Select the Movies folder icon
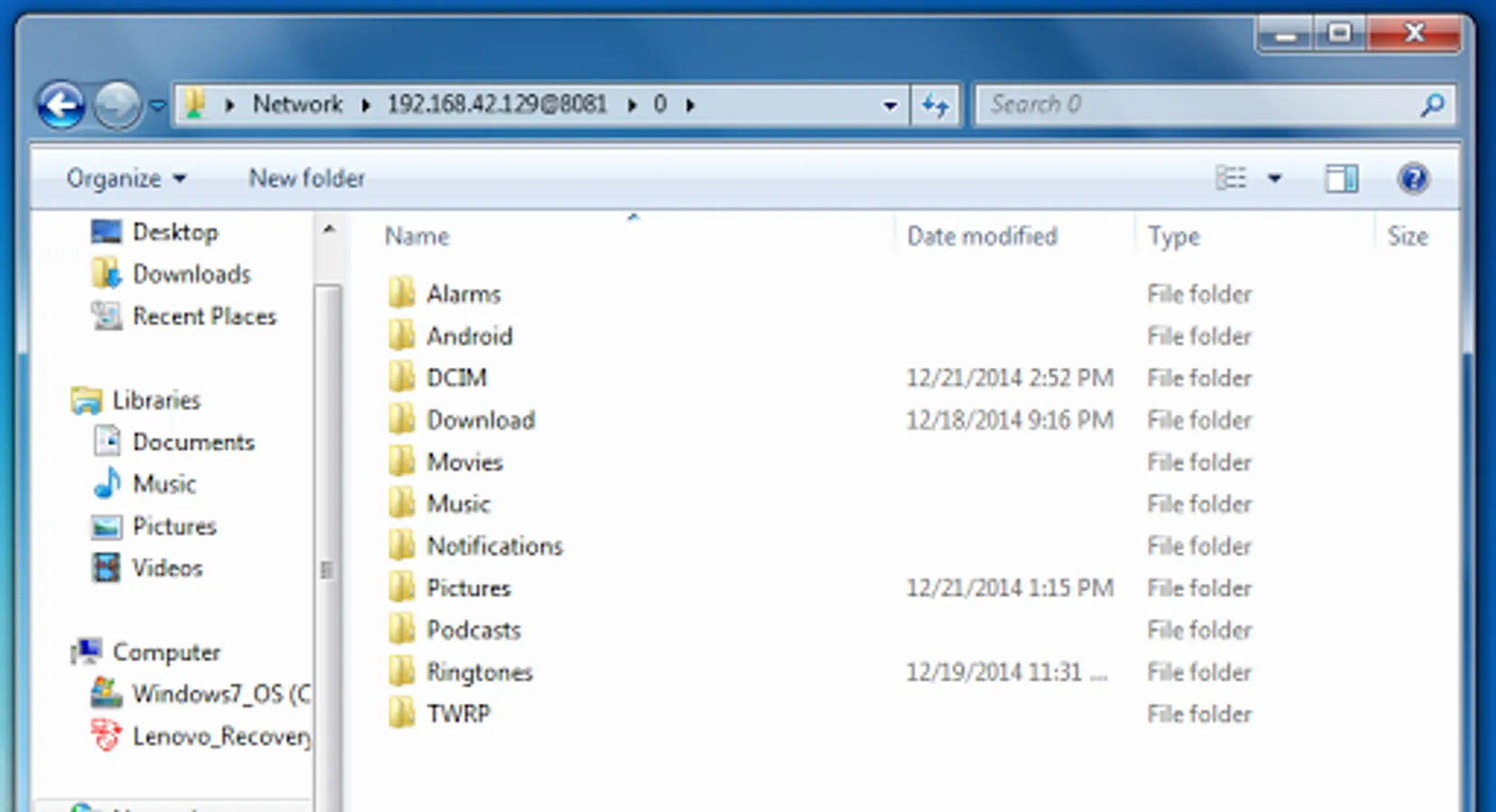Screen dimensions: 1496x812 click(402, 462)
